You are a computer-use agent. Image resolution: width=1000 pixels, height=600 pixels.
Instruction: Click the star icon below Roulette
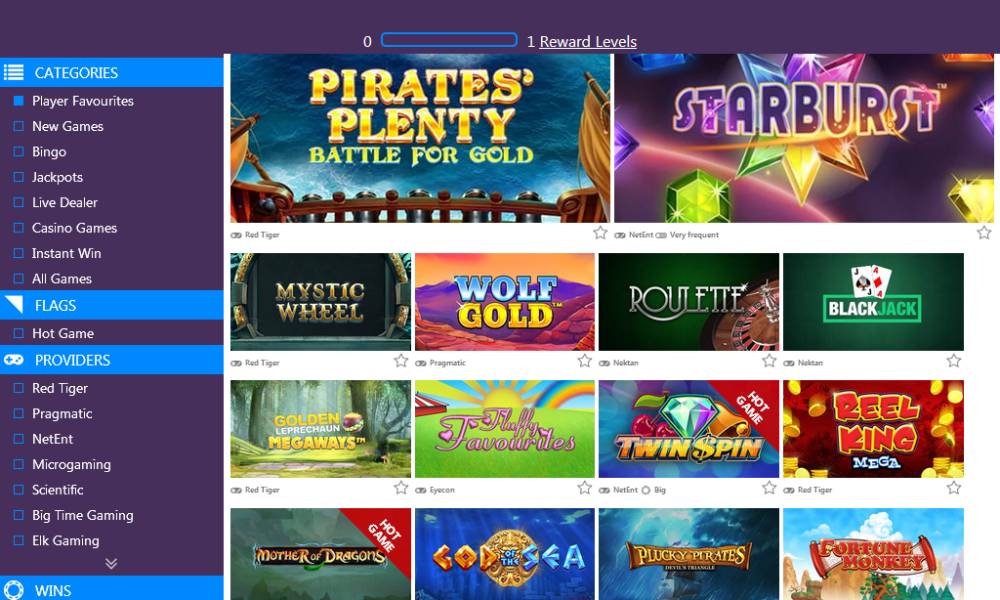click(769, 361)
